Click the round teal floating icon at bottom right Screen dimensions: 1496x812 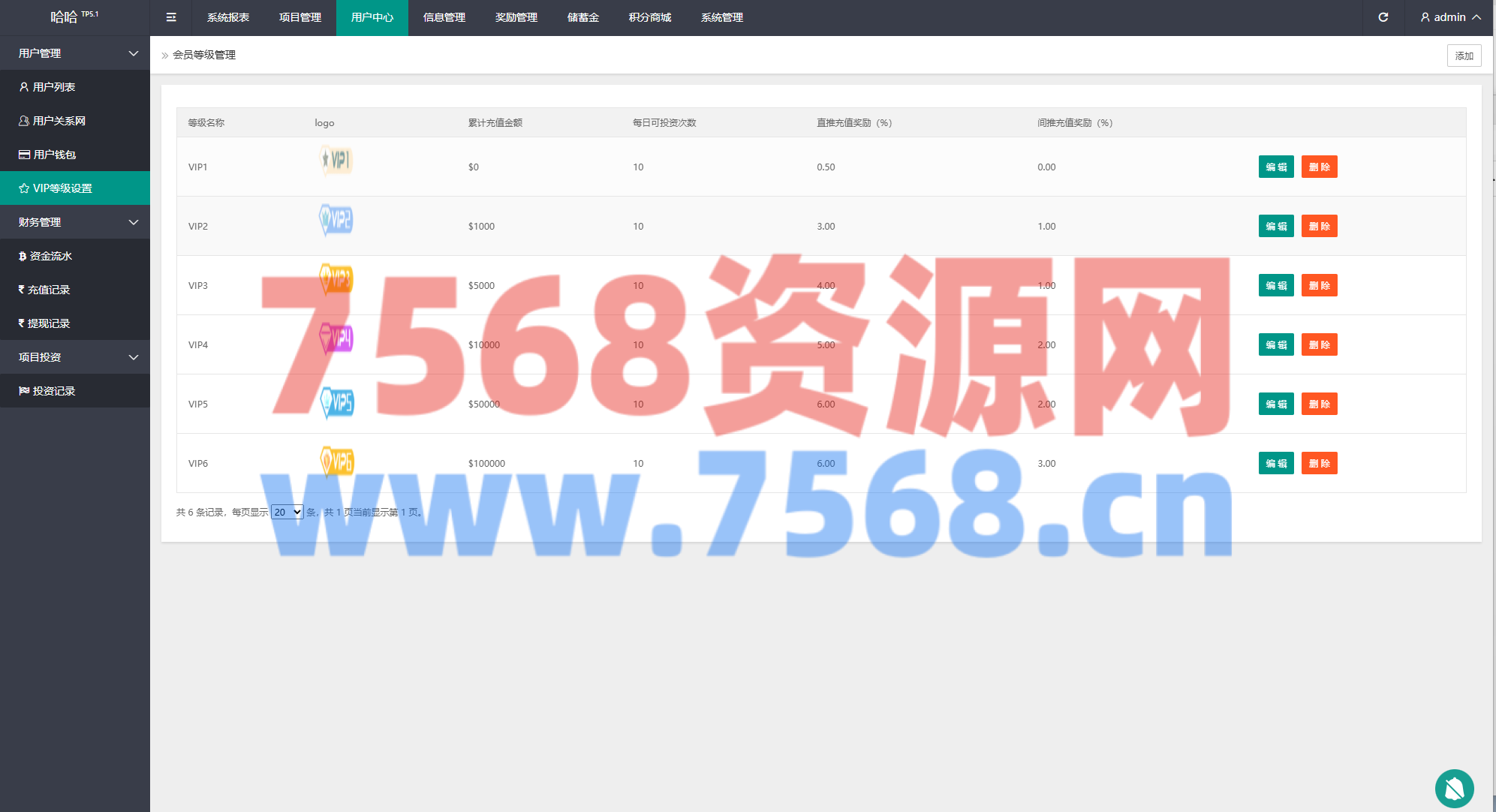(1454, 788)
